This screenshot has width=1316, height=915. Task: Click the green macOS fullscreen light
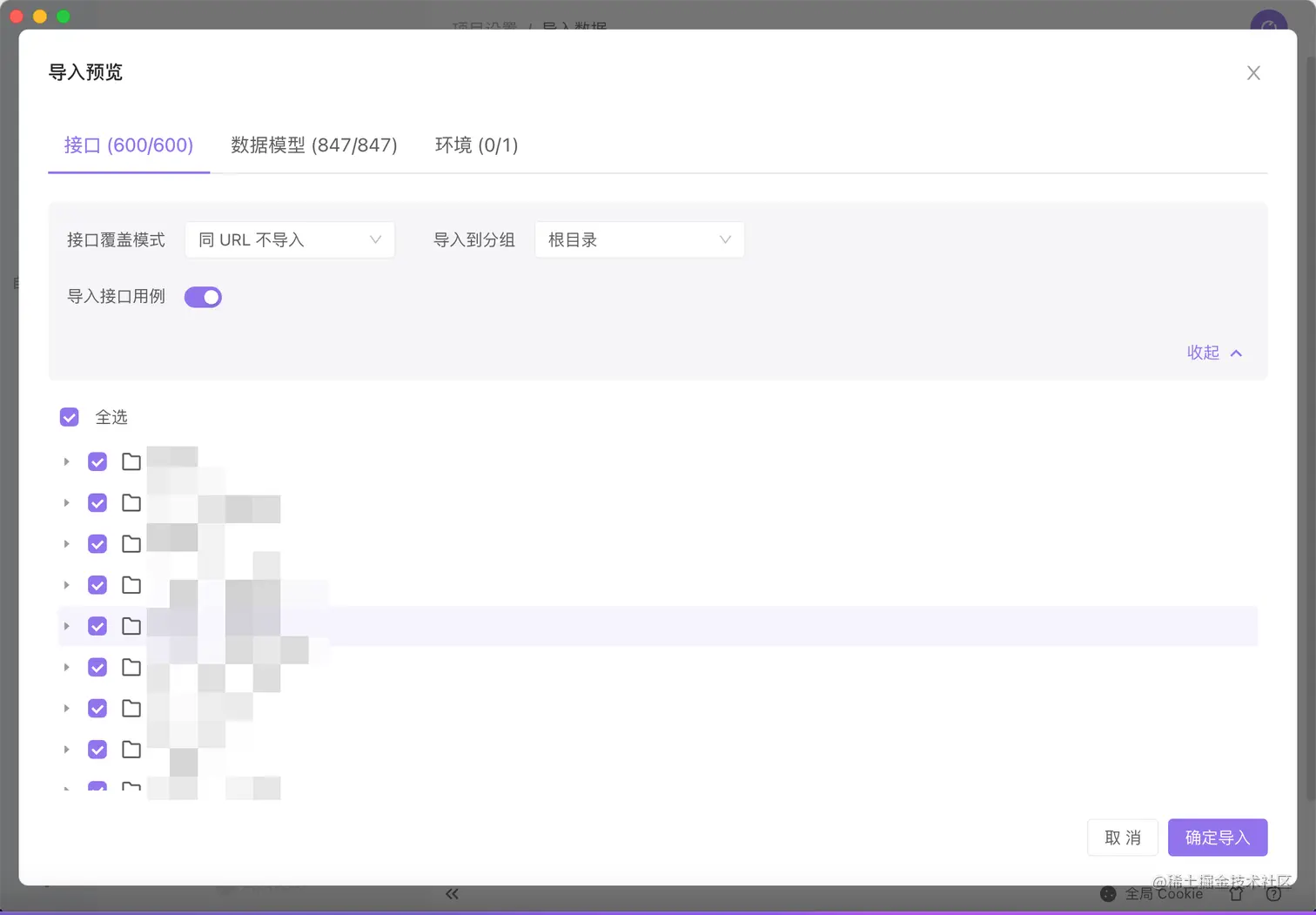tap(63, 17)
